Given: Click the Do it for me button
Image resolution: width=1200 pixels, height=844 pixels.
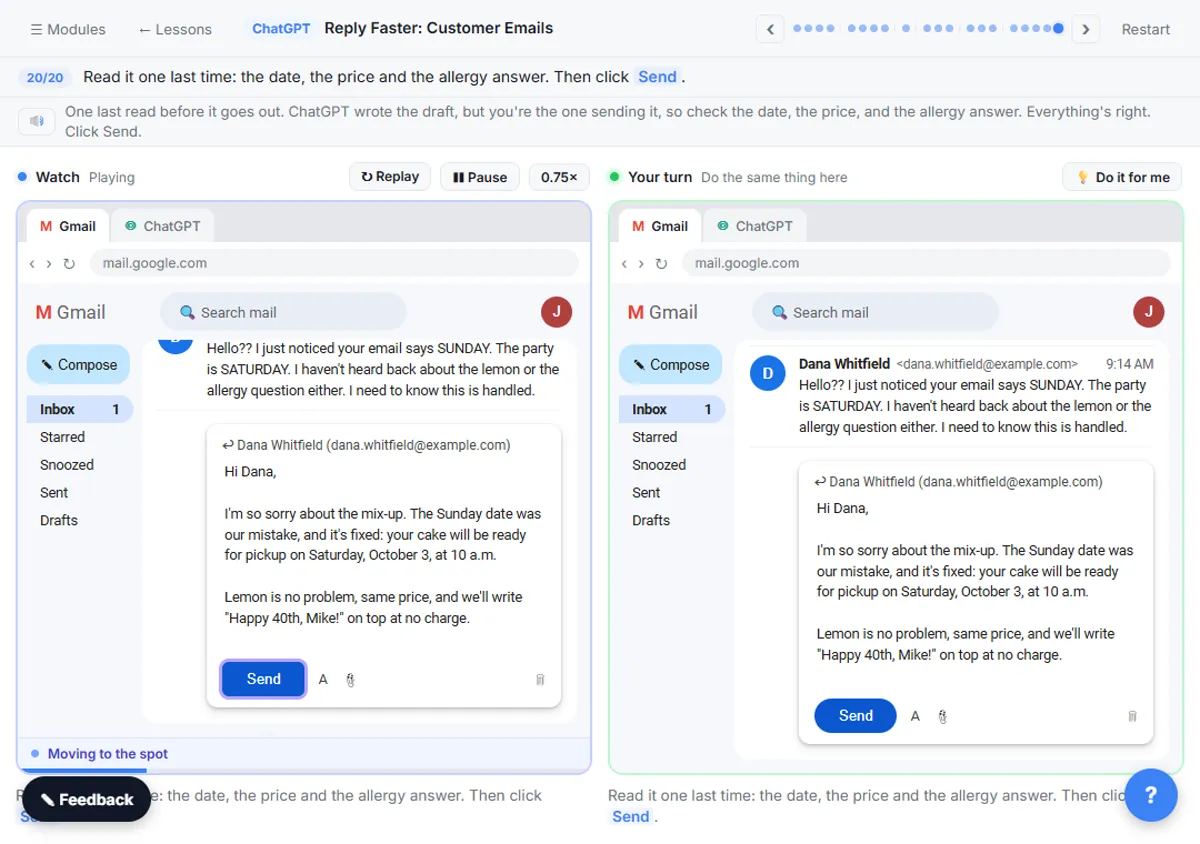Looking at the screenshot, I should coord(1122,177).
